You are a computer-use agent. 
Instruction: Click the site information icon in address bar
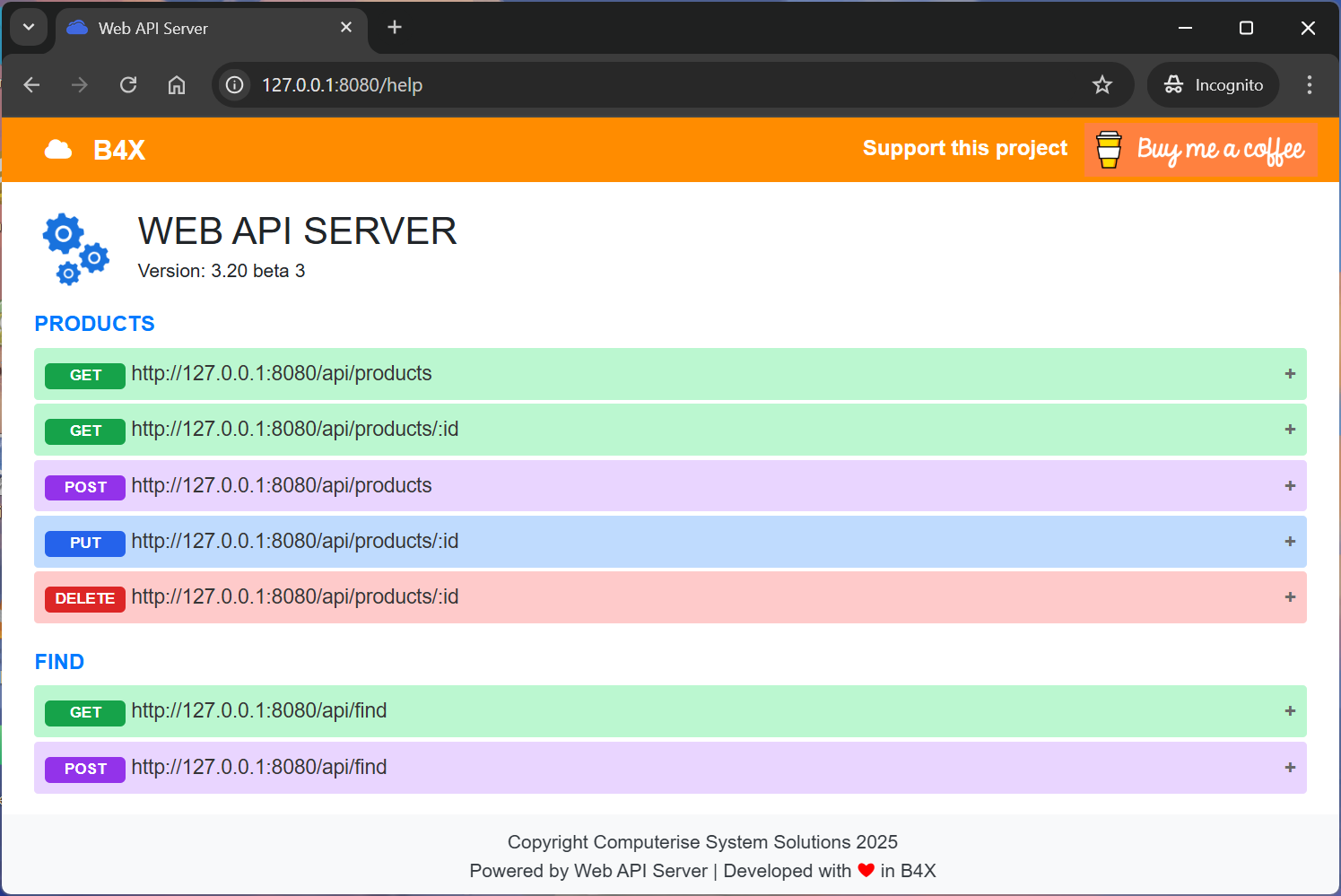pos(233,84)
